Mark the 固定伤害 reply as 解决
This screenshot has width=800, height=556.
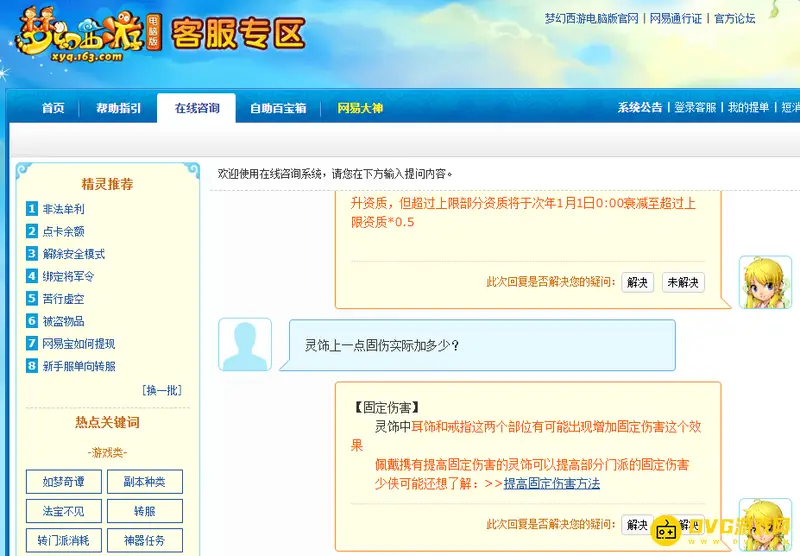(637, 524)
